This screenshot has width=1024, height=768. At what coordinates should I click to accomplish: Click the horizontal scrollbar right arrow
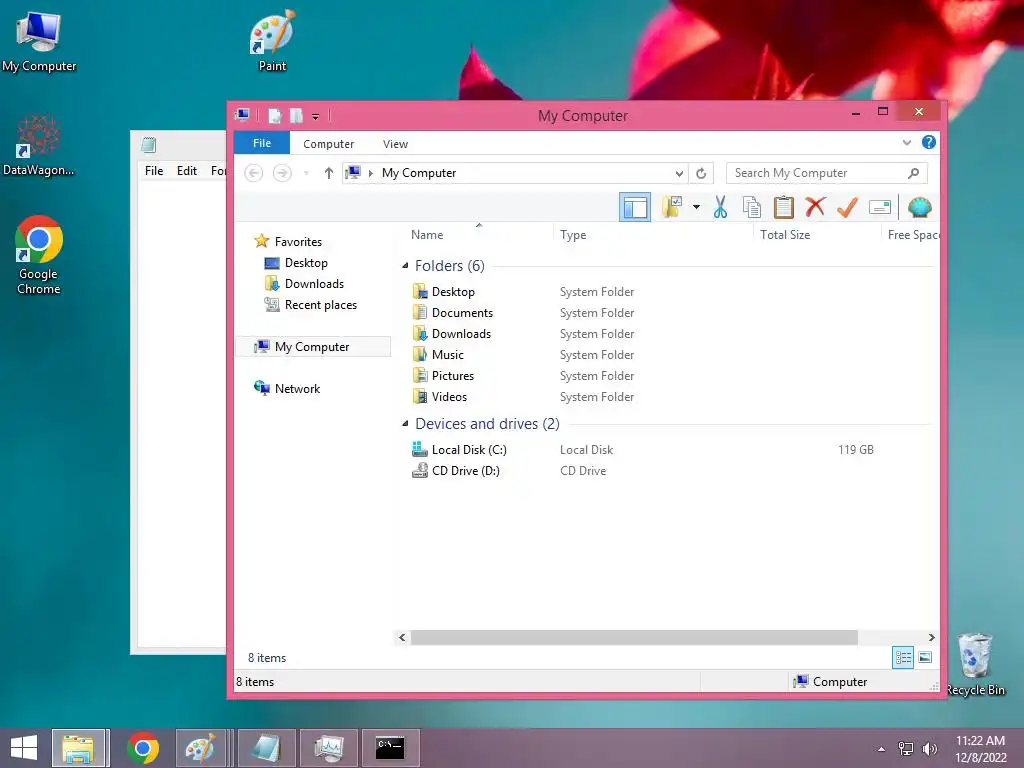932,637
